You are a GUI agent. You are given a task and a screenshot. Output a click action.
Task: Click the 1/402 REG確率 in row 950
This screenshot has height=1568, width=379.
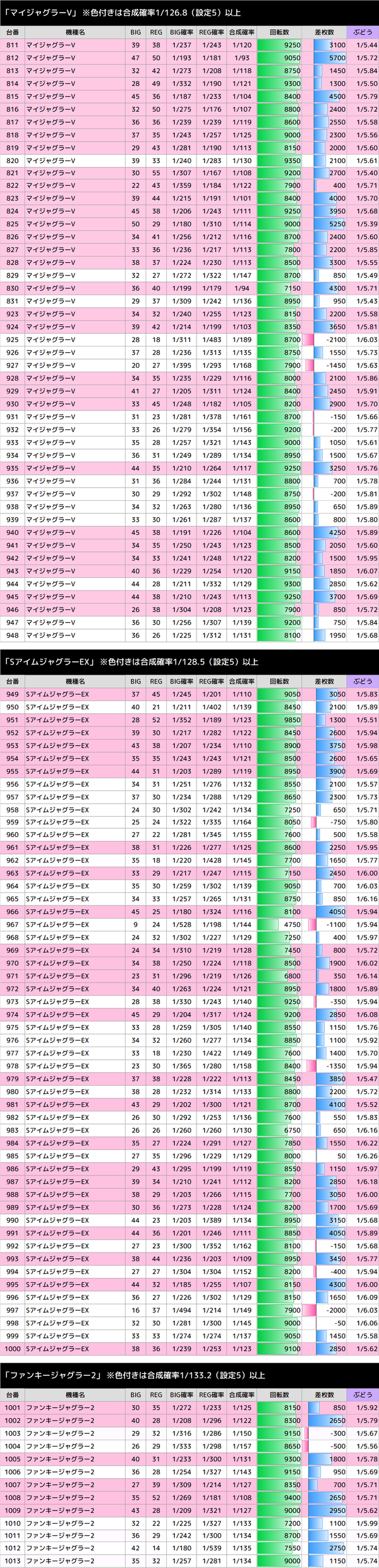212,707
